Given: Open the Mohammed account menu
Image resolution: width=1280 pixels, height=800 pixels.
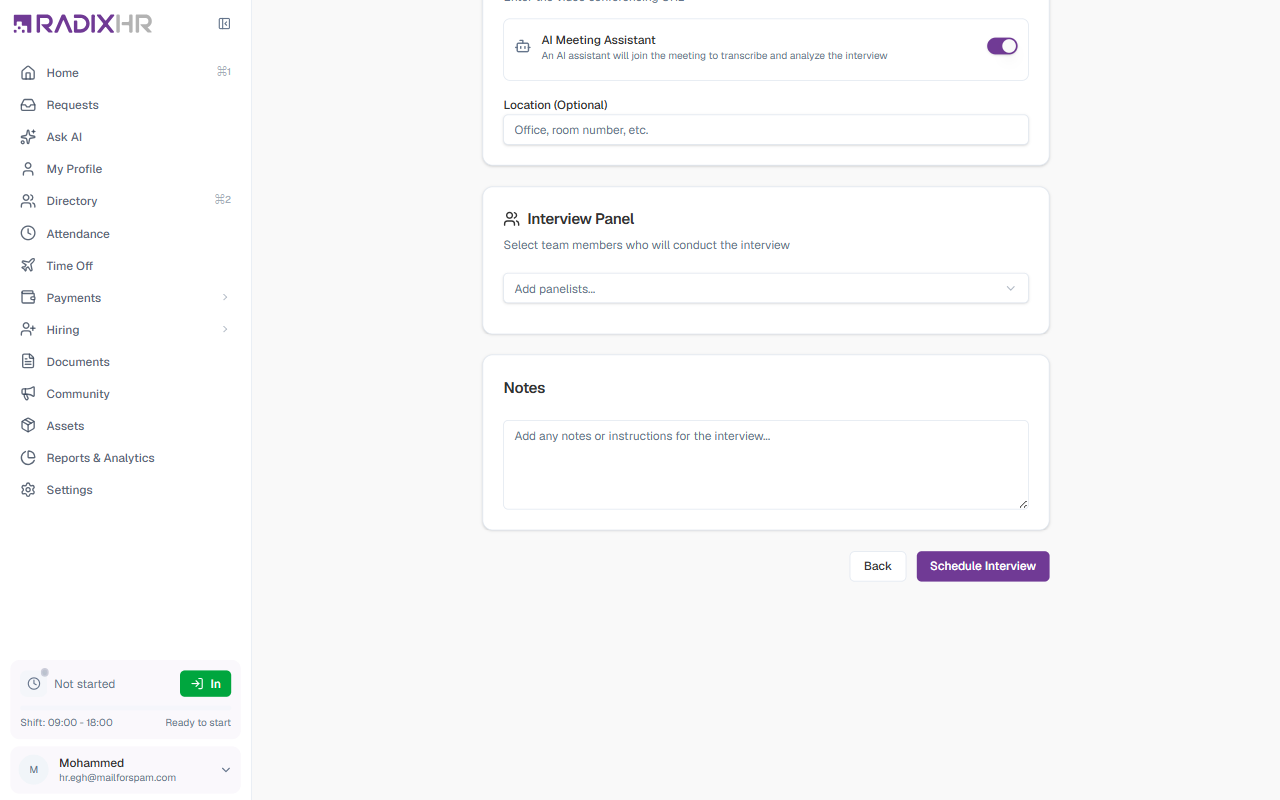Looking at the screenshot, I should 125,770.
